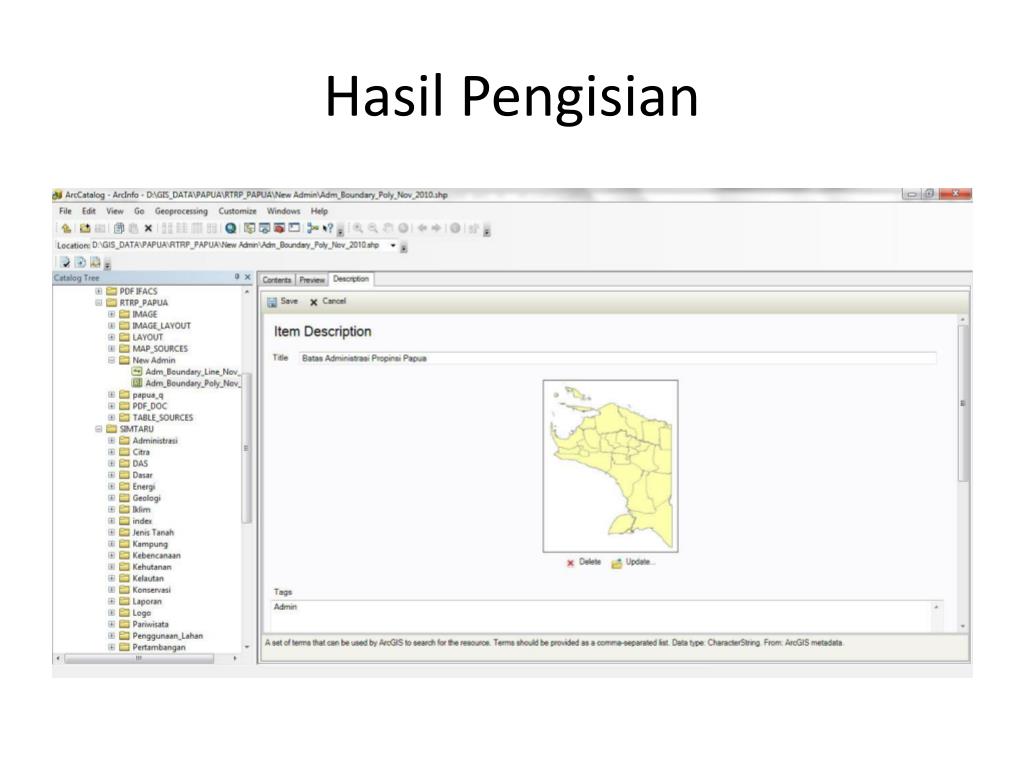
Task: Switch to Large Icons view
Action: pyautogui.click(x=167, y=229)
